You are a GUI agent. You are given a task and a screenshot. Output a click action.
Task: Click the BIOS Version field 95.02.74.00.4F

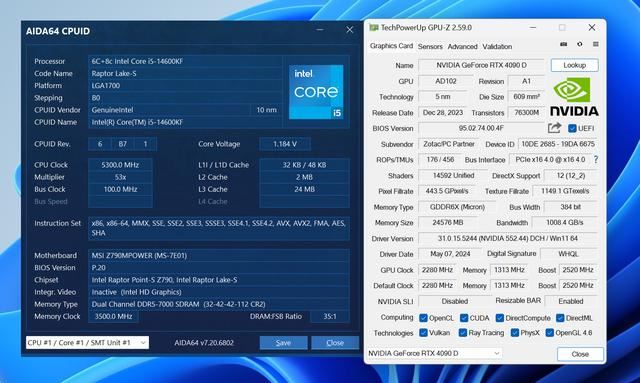[481, 128]
